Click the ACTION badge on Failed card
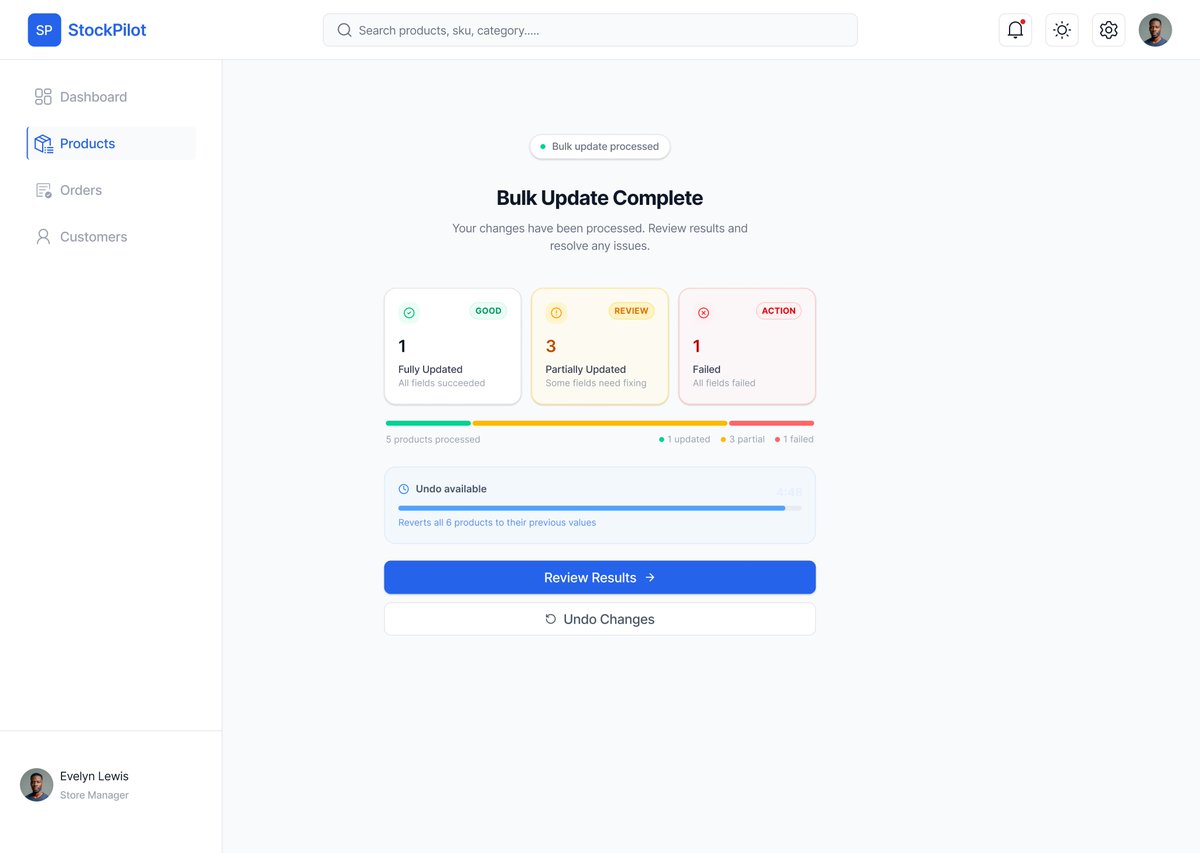 779,311
